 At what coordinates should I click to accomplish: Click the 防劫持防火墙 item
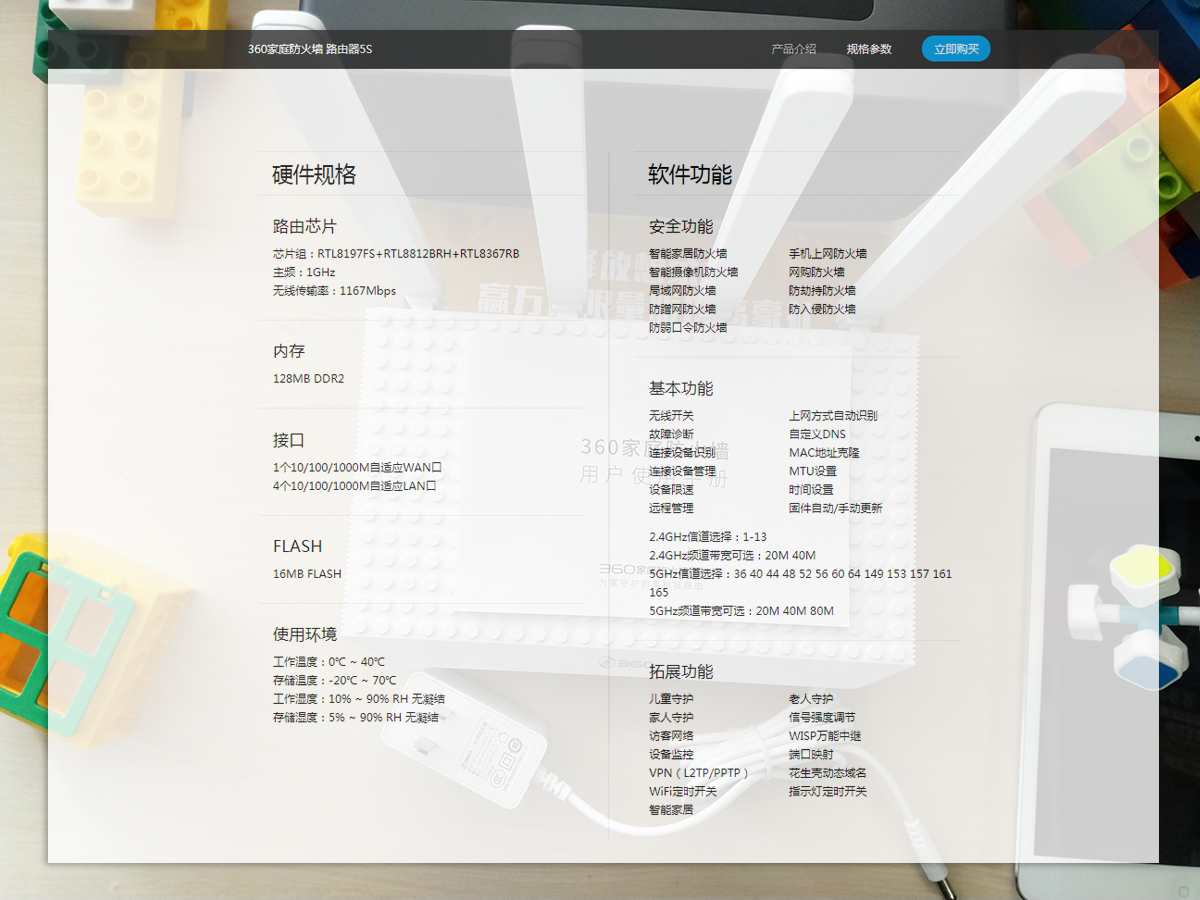(823, 291)
